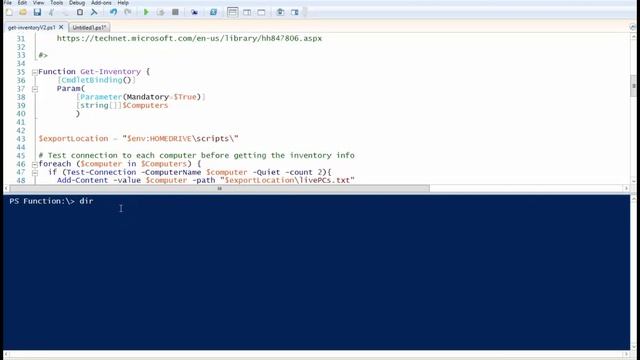Undo the last edit with the blue arrow
This screenshot has width=640, height=360.
click(113, 12)
